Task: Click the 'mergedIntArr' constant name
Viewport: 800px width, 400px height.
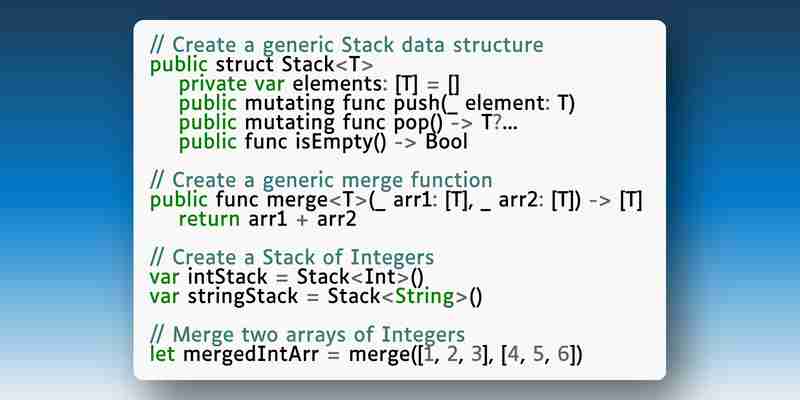Action: pyautogui.click(x=251, y=354)
